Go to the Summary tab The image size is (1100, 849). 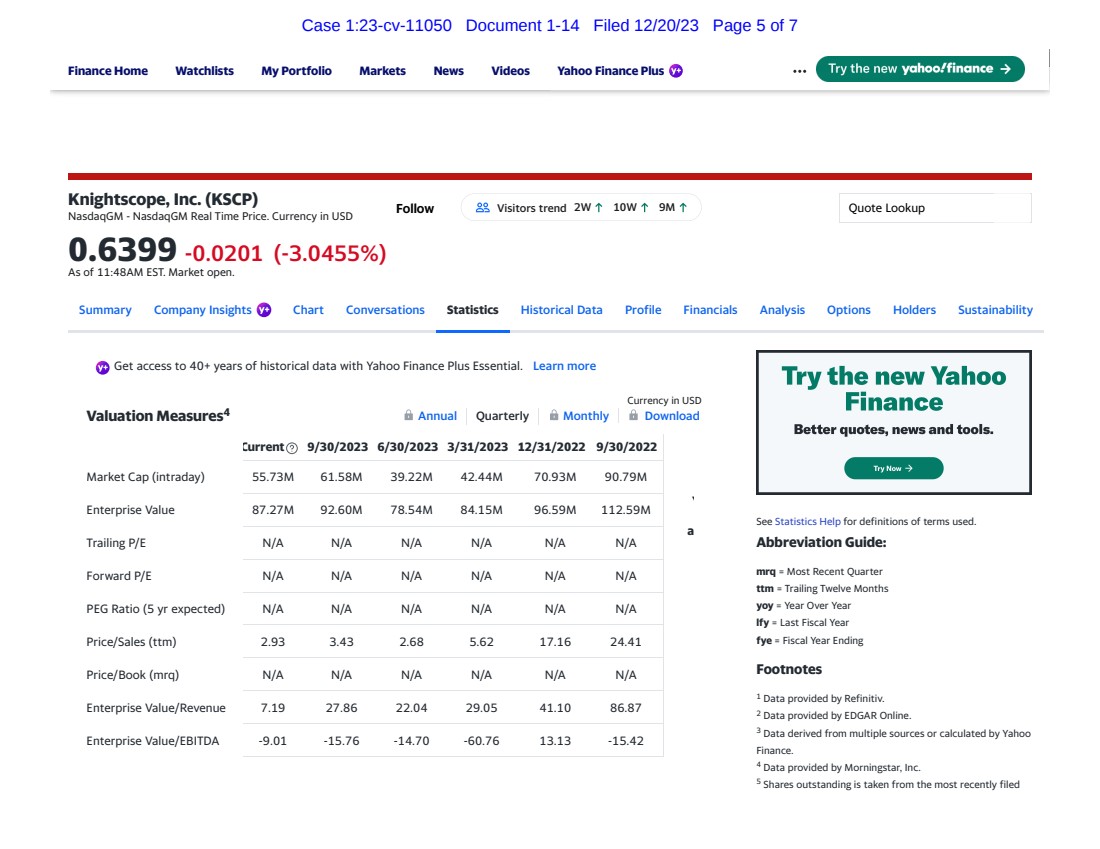[105, 310]
